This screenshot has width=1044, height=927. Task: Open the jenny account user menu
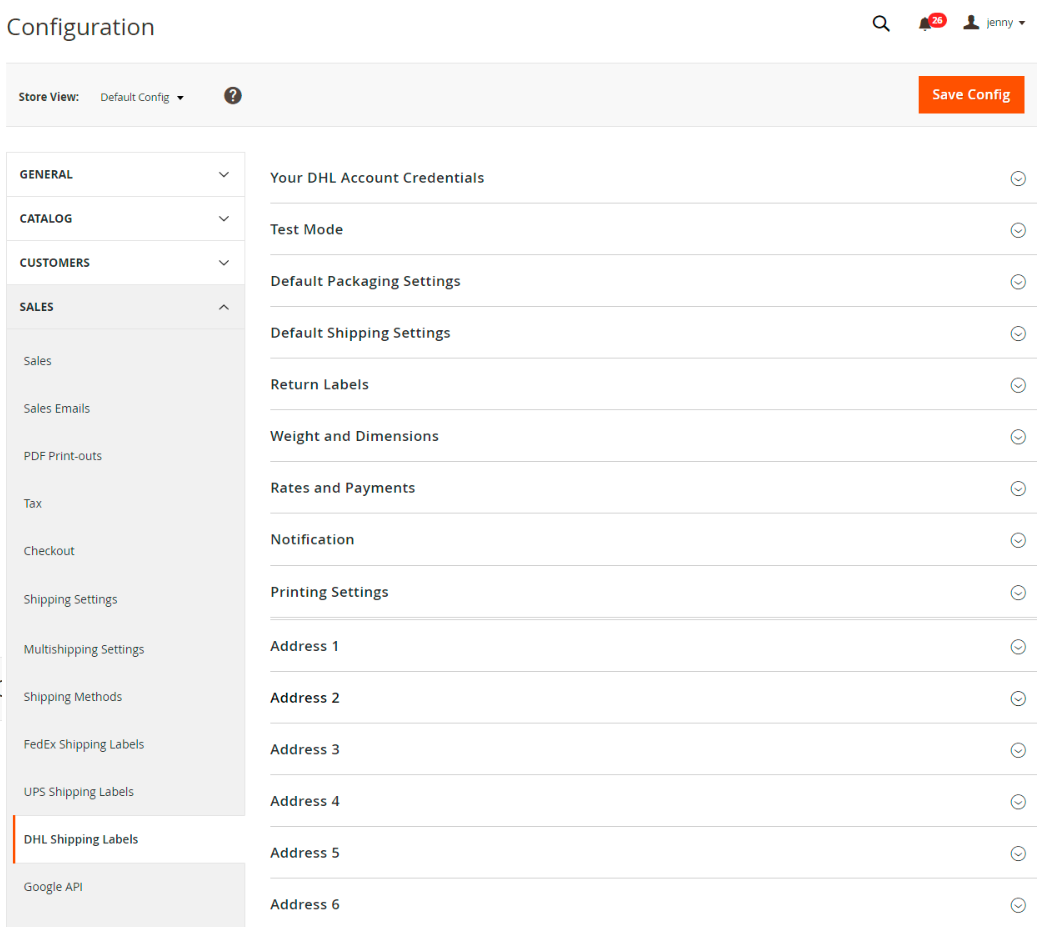[x=994, y=23]
